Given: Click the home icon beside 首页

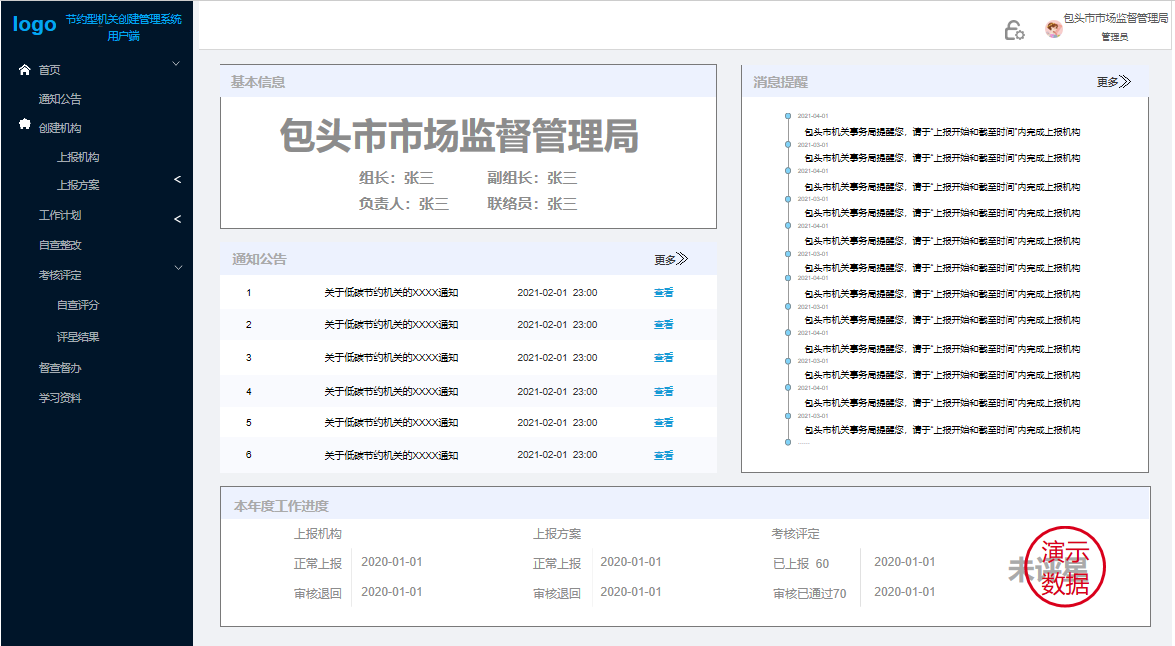Looking at the screenshot, I should (x=25, y=70).
